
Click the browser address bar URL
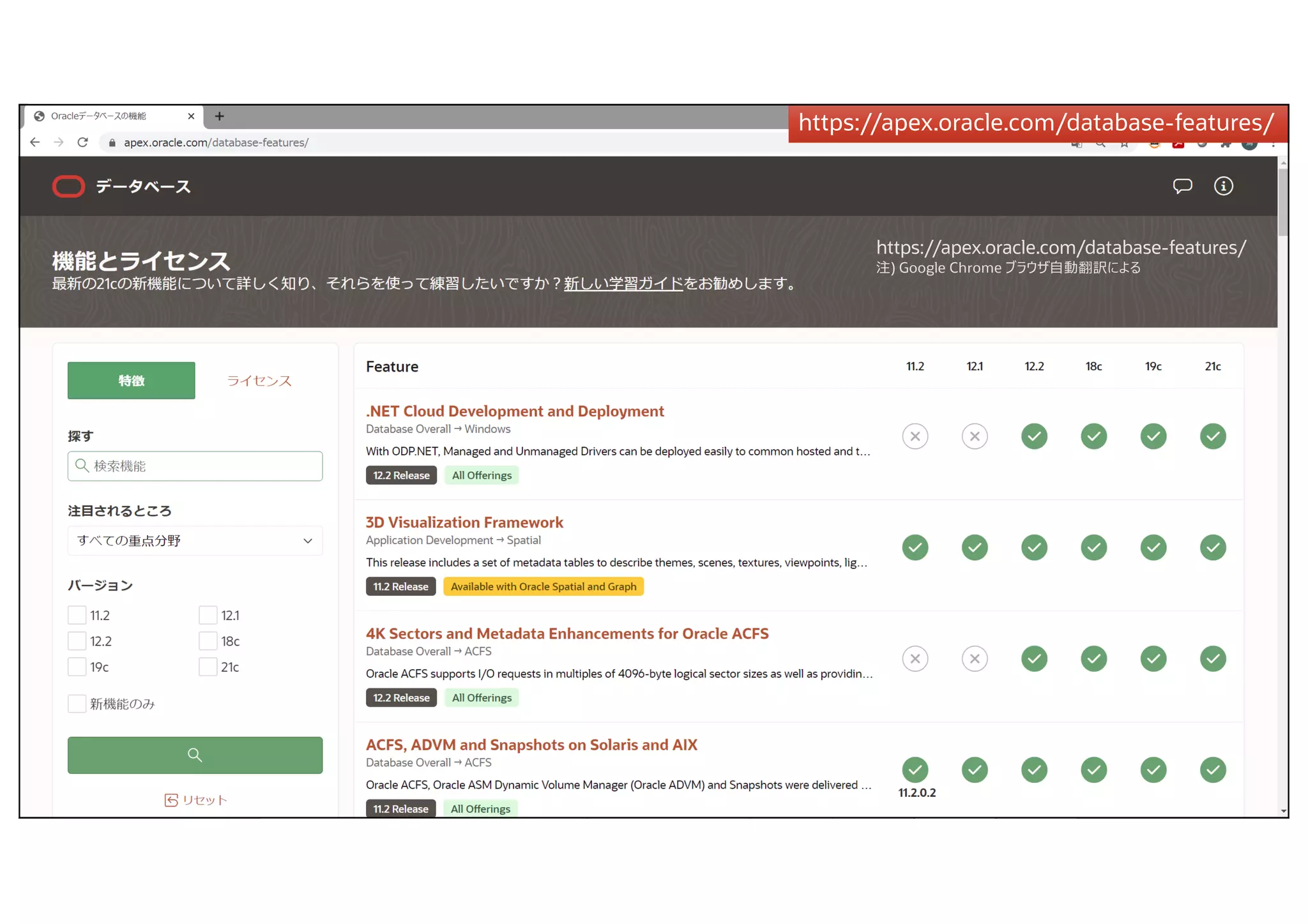(x=216, y=142)
